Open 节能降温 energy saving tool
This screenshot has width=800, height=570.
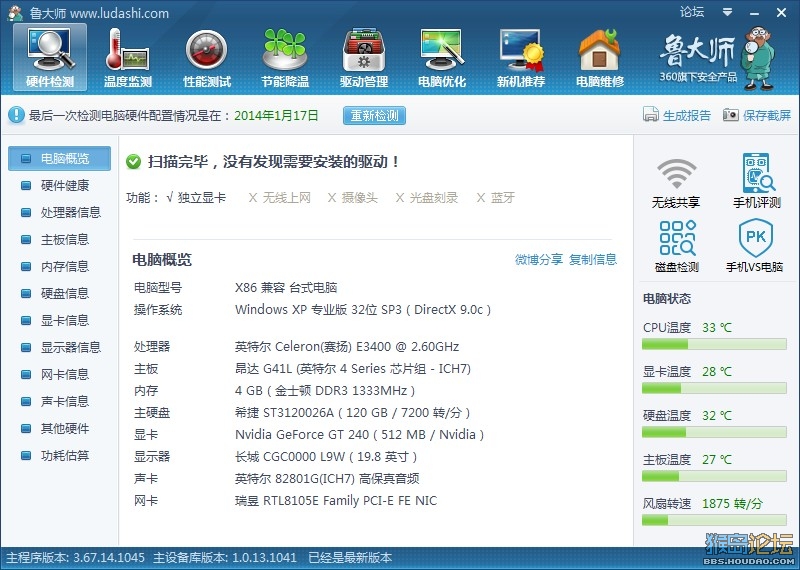click(x=285, y=57)
